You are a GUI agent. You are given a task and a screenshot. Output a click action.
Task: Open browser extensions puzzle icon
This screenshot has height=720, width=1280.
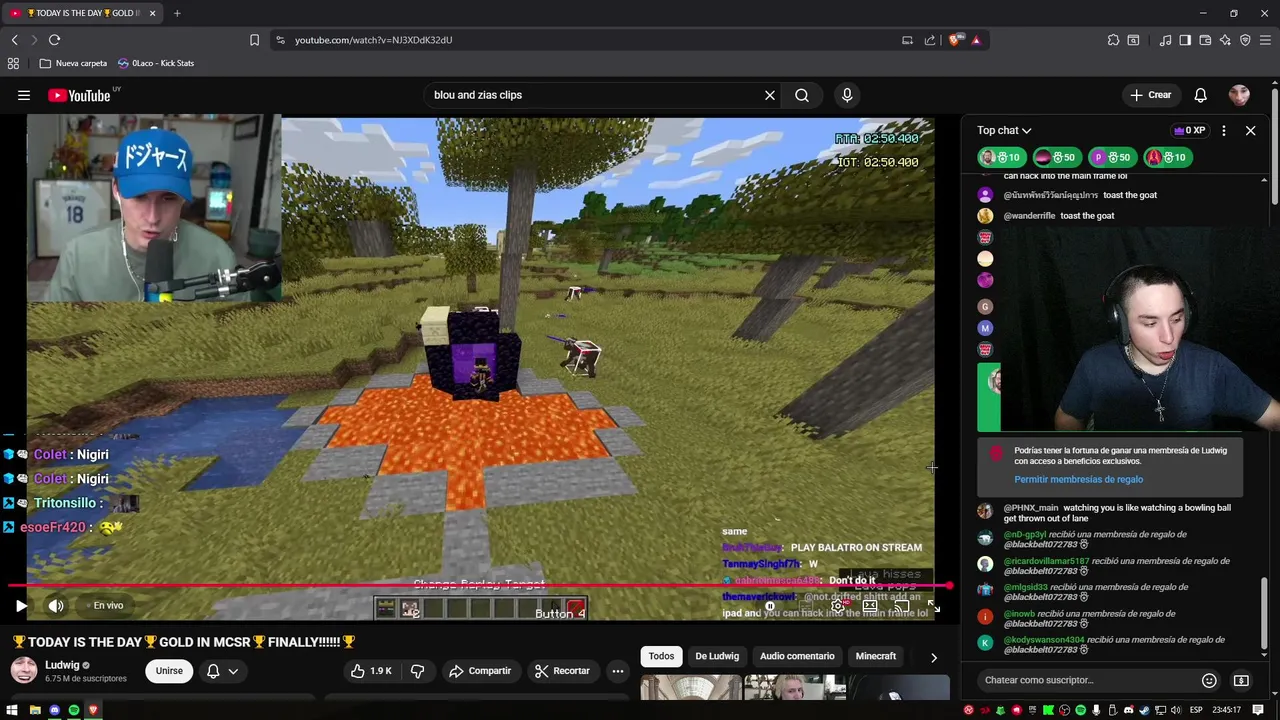click(x=1113, y=40)
